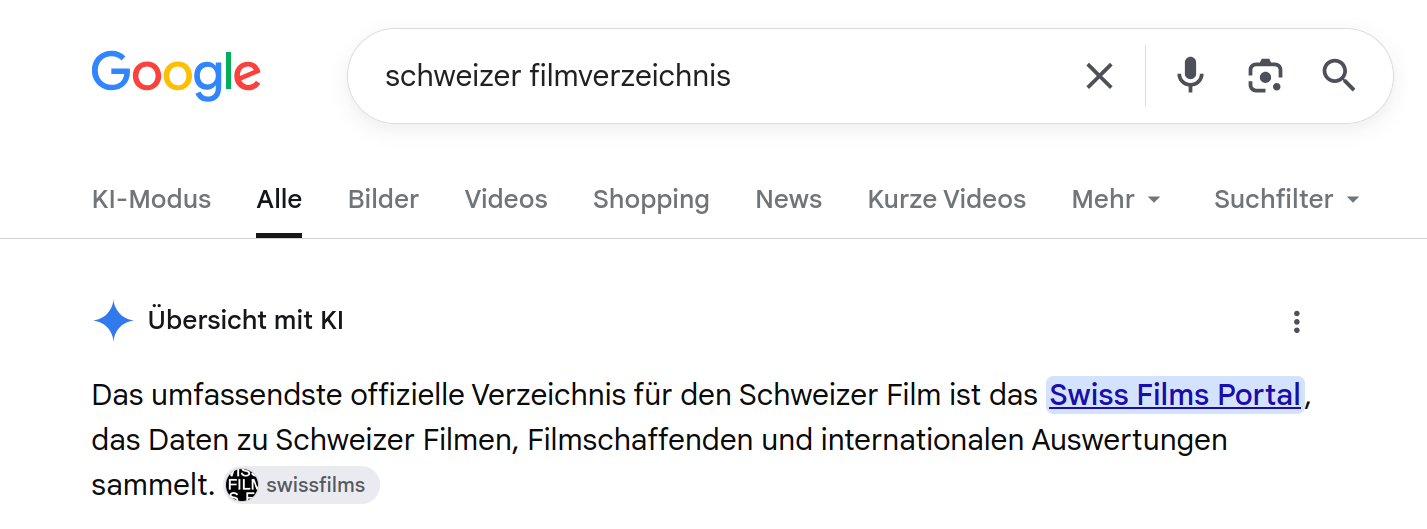Open the Swiss Films Portal link
Screen dimensions: 1427x529
click(1175, 395)
